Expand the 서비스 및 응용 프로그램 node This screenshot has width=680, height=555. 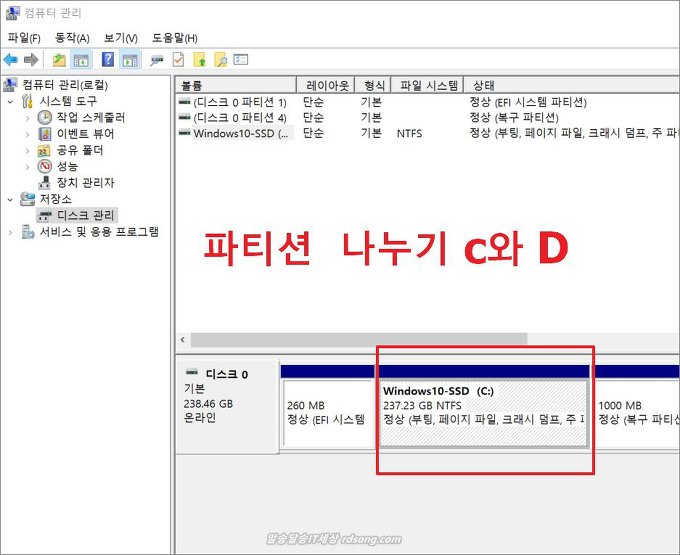10,232
